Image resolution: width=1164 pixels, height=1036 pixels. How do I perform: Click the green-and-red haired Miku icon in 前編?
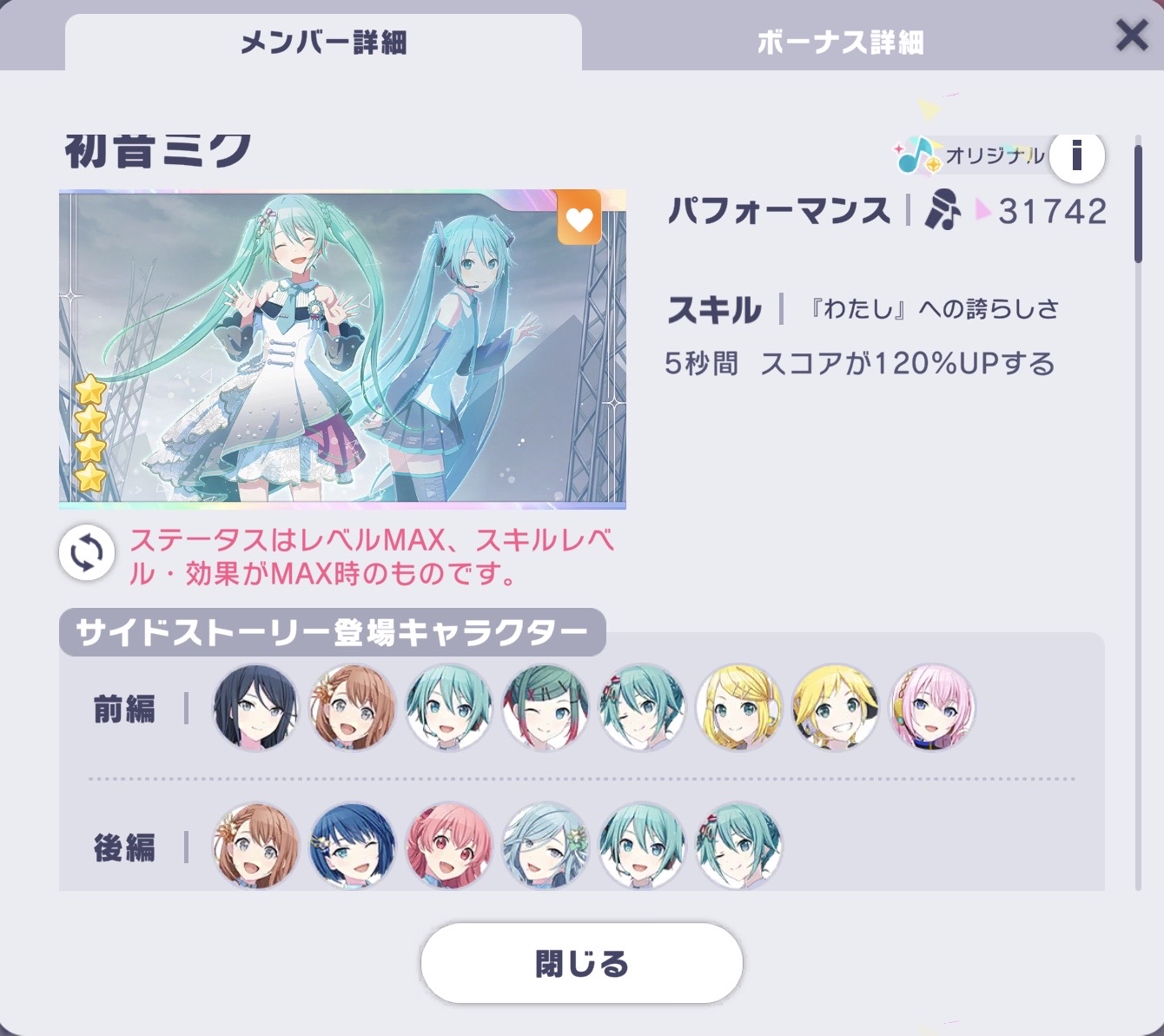pyautogui.click(x=546, y=708)
